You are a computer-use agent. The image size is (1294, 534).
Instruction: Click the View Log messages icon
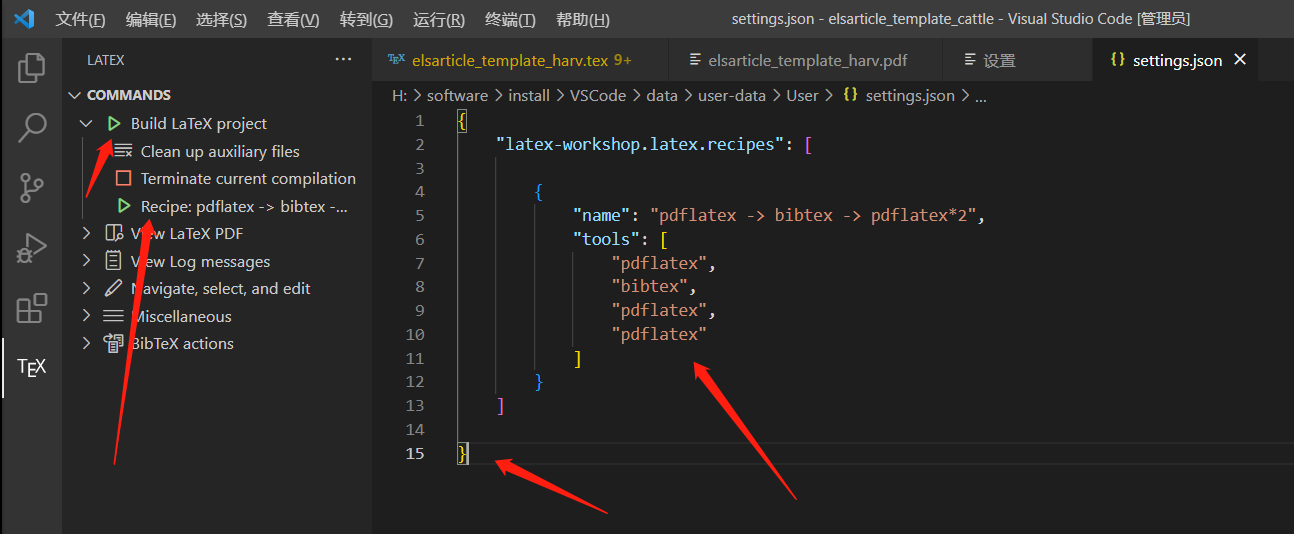coord(114,261)
